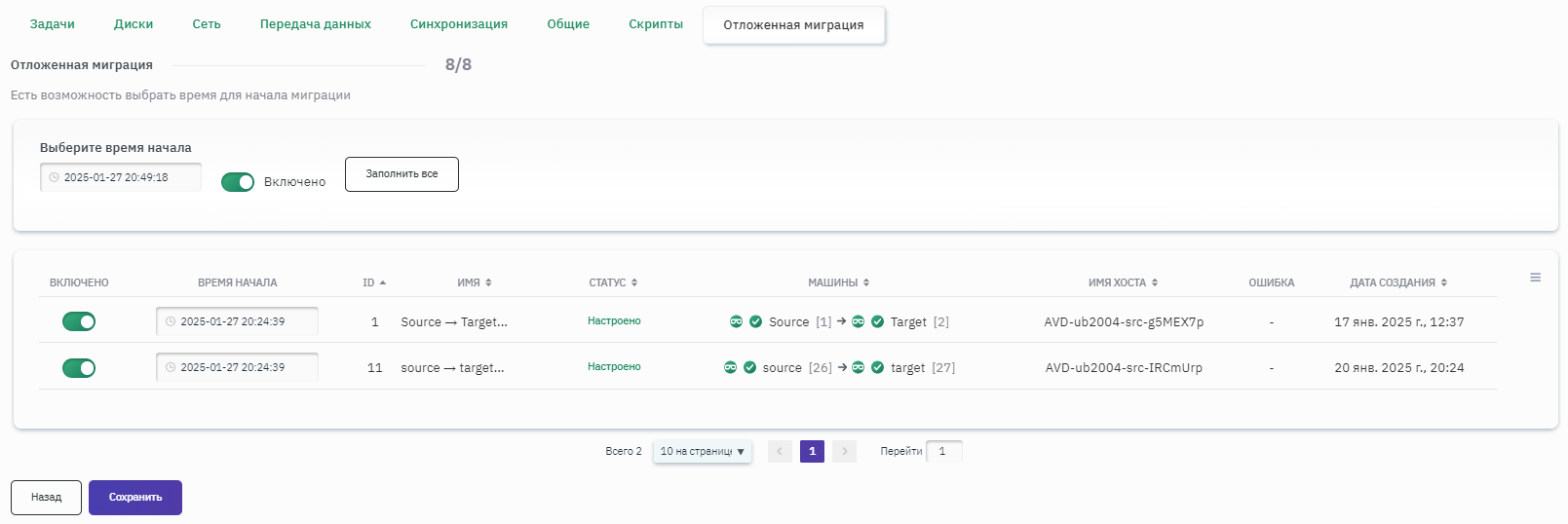
Task: Click the green check icon beside Source [1]
Action: point(755,321)
